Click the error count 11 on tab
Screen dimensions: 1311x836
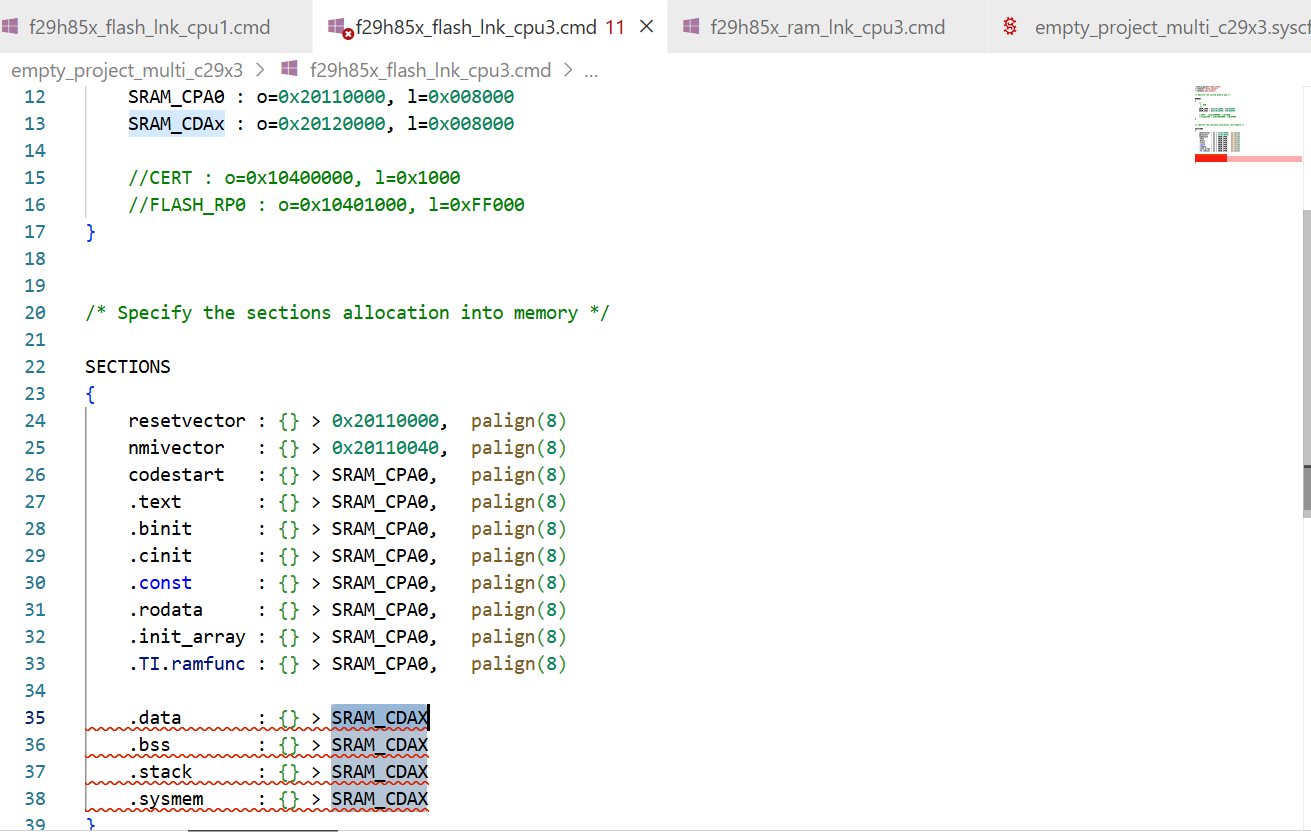coord(615,27)
